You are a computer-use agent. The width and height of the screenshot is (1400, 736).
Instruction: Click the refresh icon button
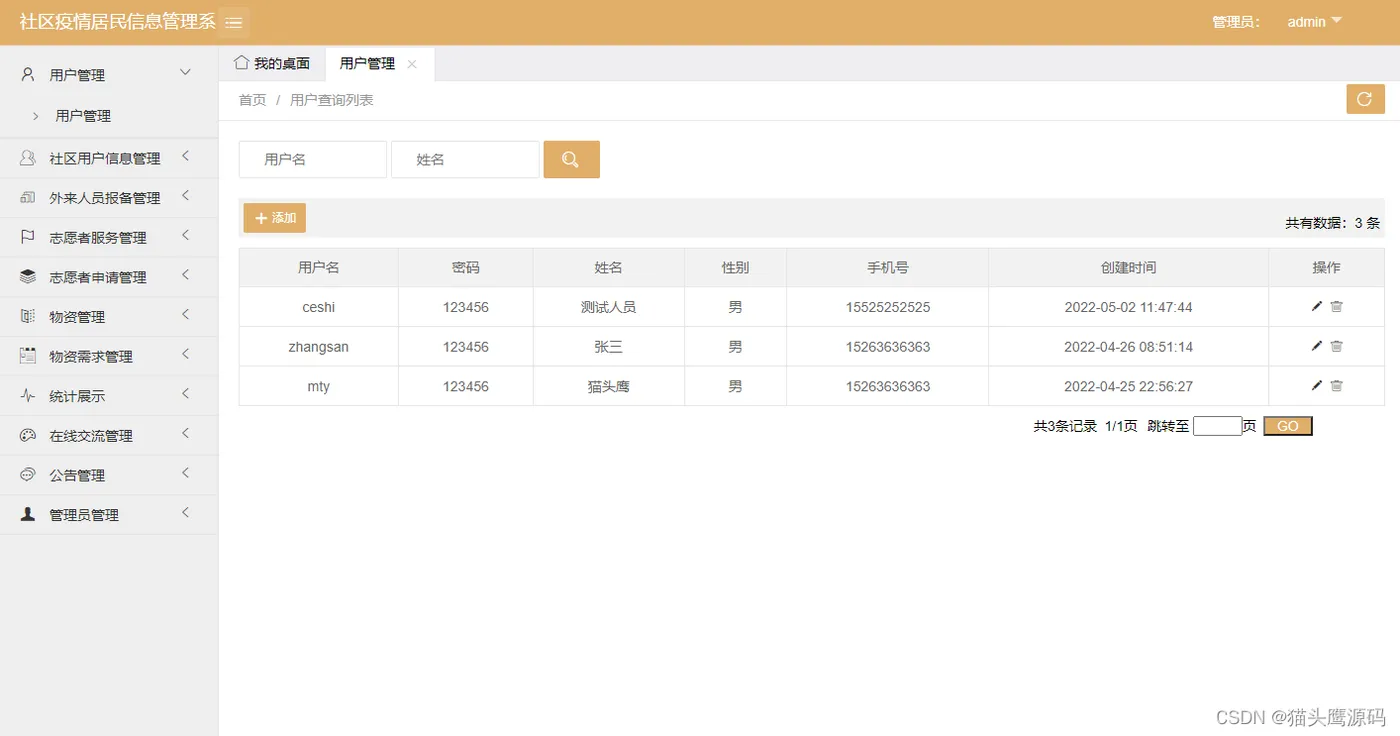coord(1365,99)
